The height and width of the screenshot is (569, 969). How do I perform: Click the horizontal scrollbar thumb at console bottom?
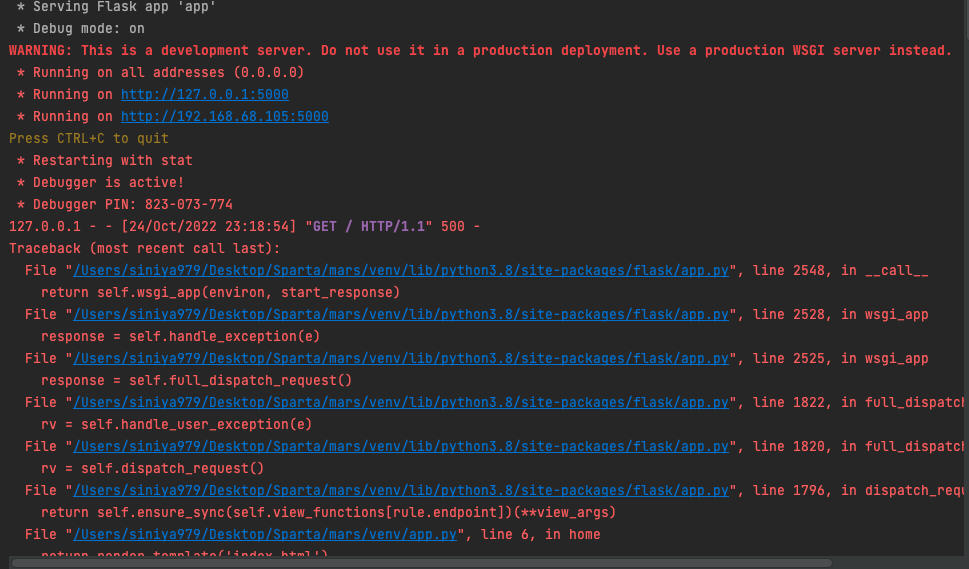click(x=421, y=563)
